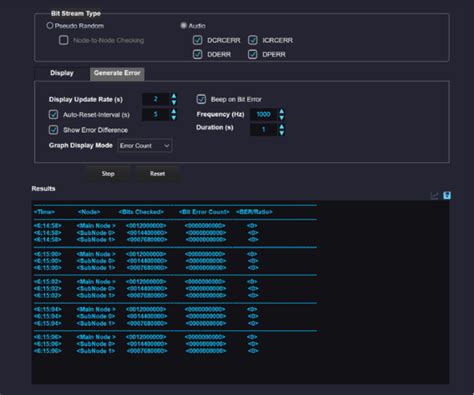Uncheck the DPERR checkbox
This screenshot has width=474, height=395.
(x=253, y=54)
